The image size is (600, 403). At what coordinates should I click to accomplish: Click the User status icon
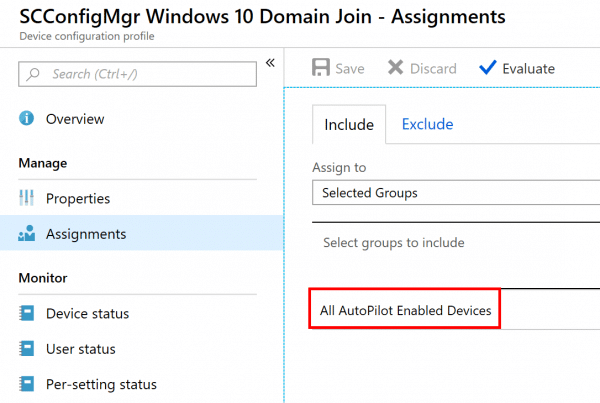coord(27,348)
